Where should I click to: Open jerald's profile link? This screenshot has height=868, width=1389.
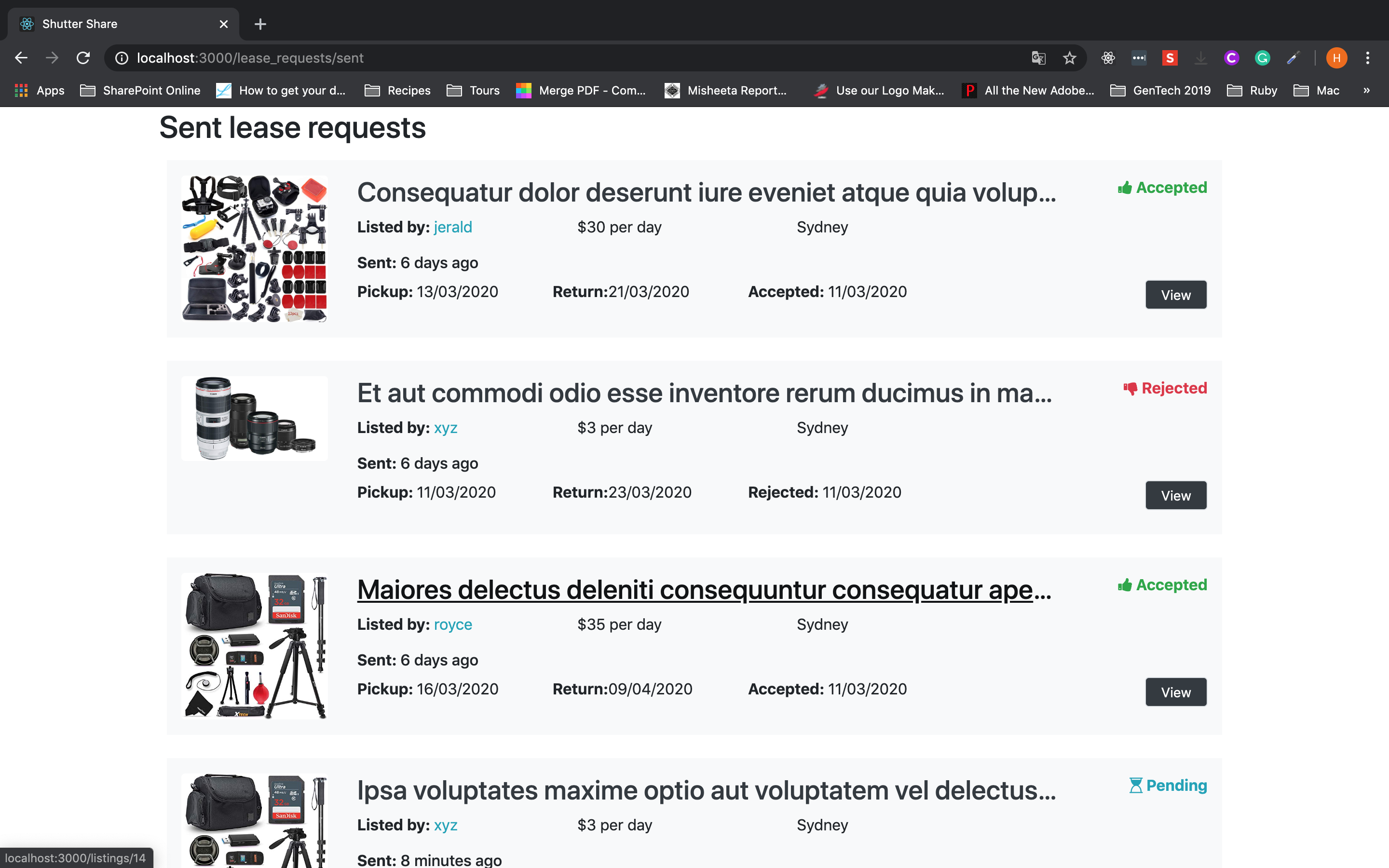pos(452,227)
